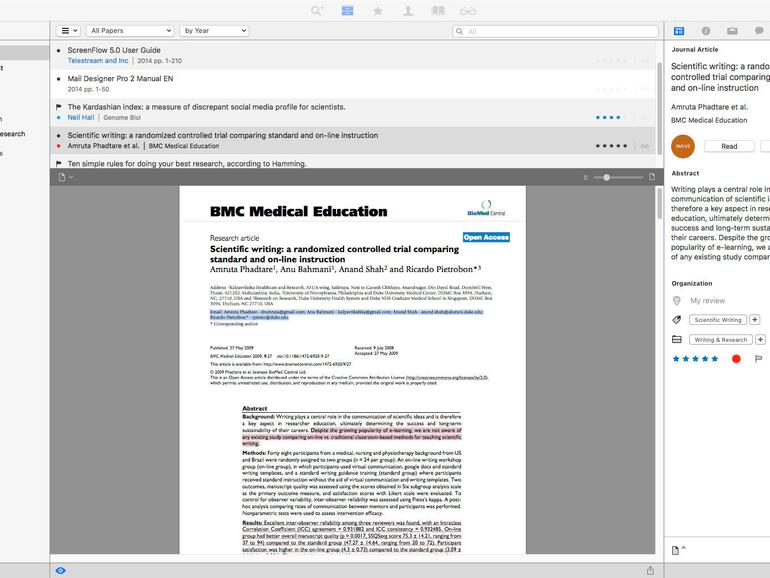Click the red color label swatch
The height and width of the screenshot is (578, 770).
coord(736,359)
